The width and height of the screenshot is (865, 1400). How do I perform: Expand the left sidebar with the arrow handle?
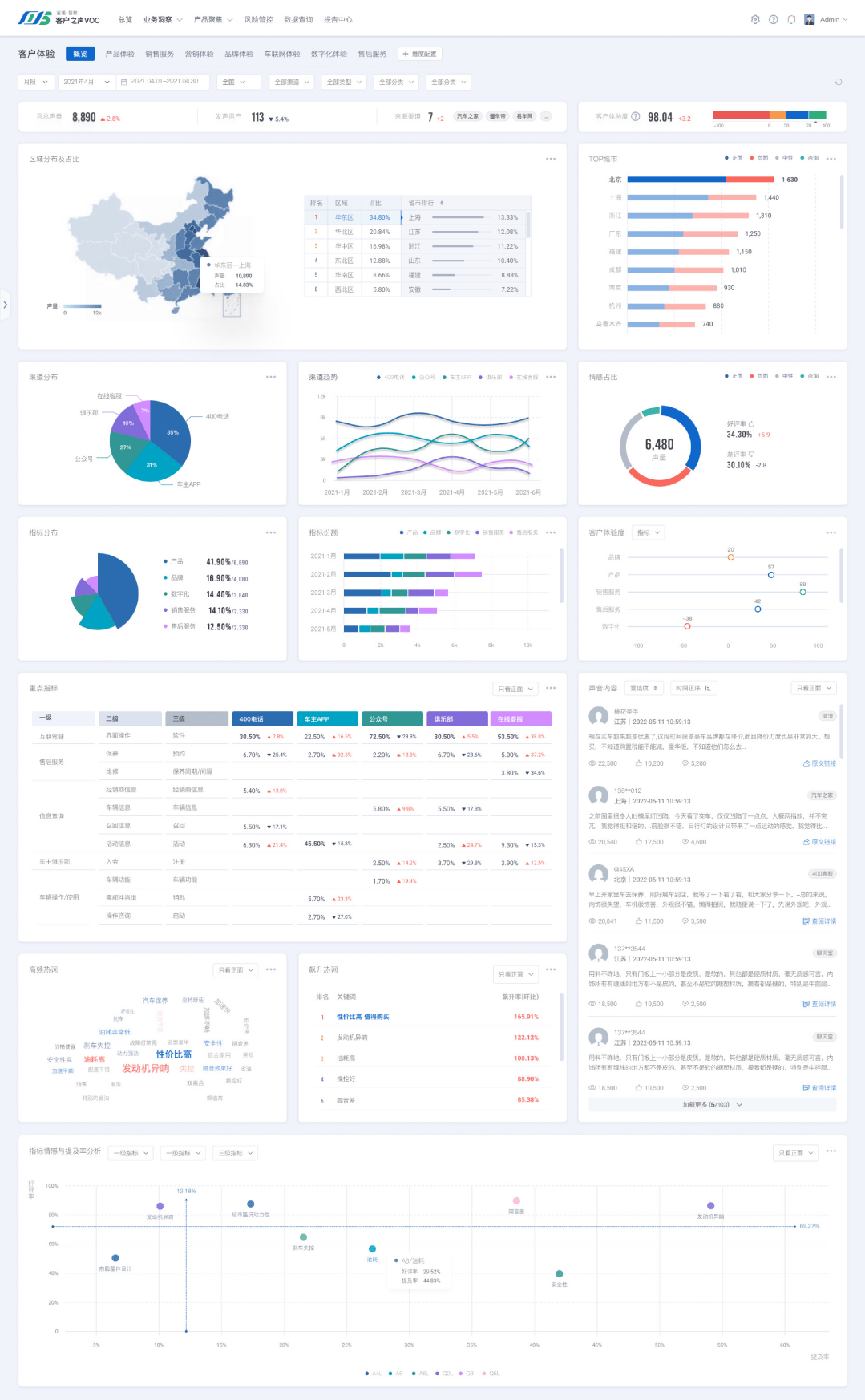pos(6,305)
